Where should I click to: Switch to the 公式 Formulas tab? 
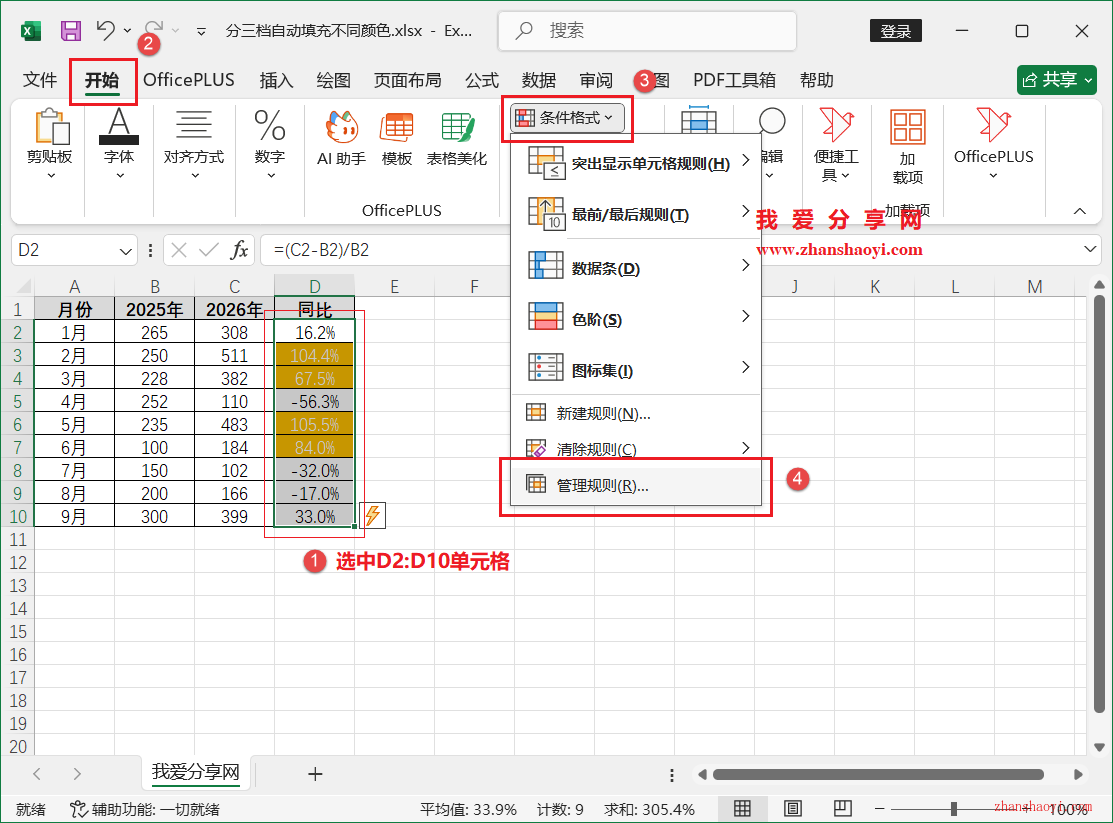pyautogui.click(x=482, y=80)
